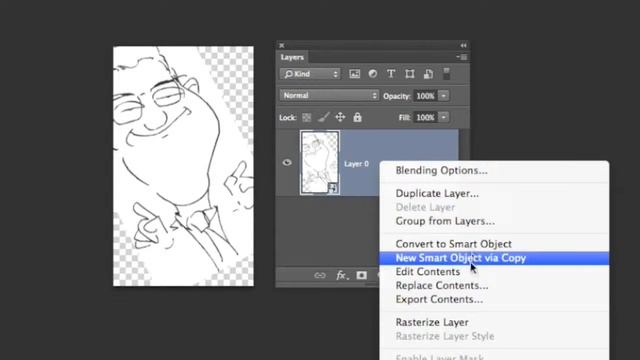Click the Fill 100% field
Viewport: 640px width, 360px height.
pyautogui.click(x=425, y=118)
